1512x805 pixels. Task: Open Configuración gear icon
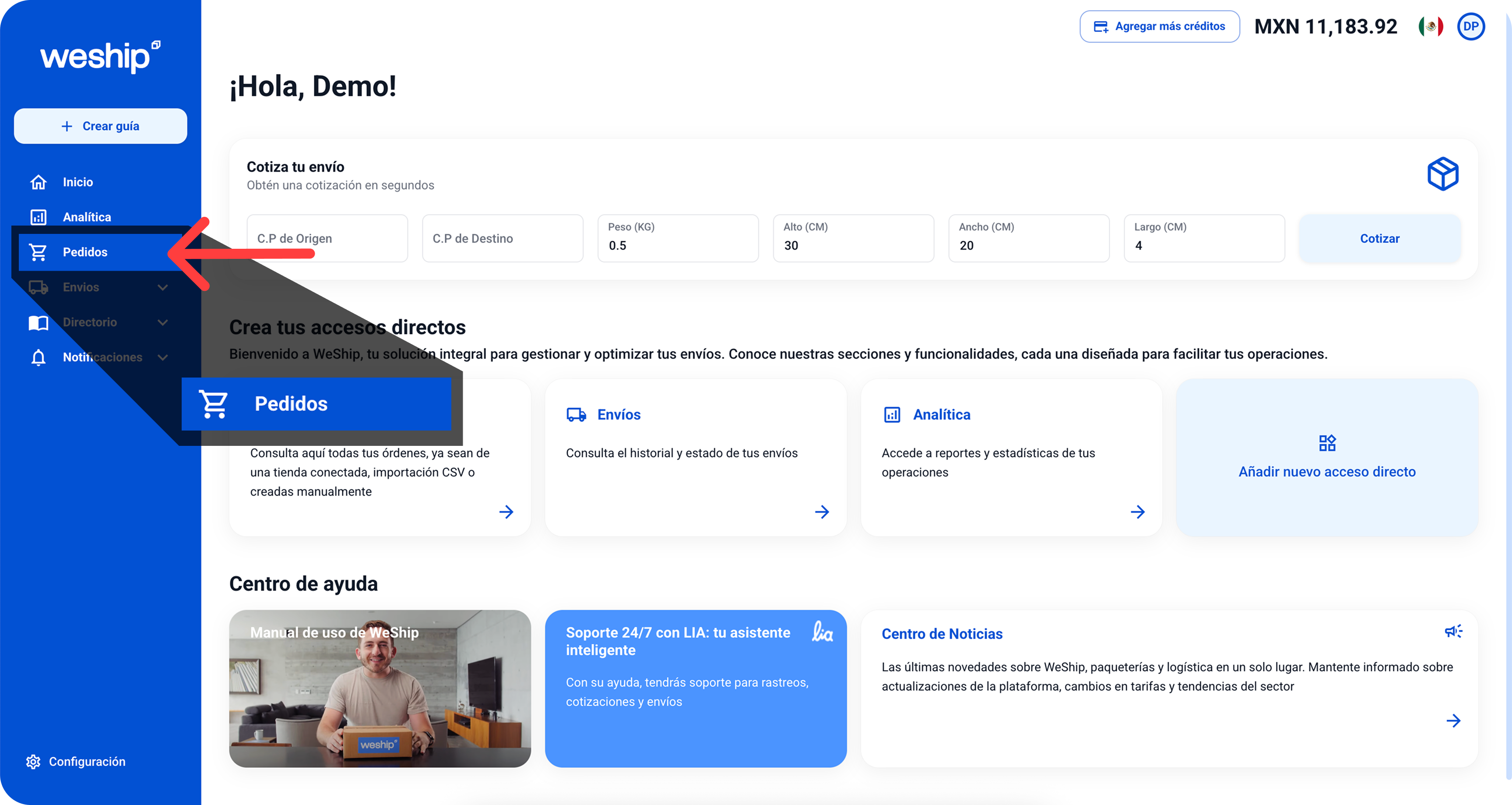pyautogui.click(x=33, y=762)
